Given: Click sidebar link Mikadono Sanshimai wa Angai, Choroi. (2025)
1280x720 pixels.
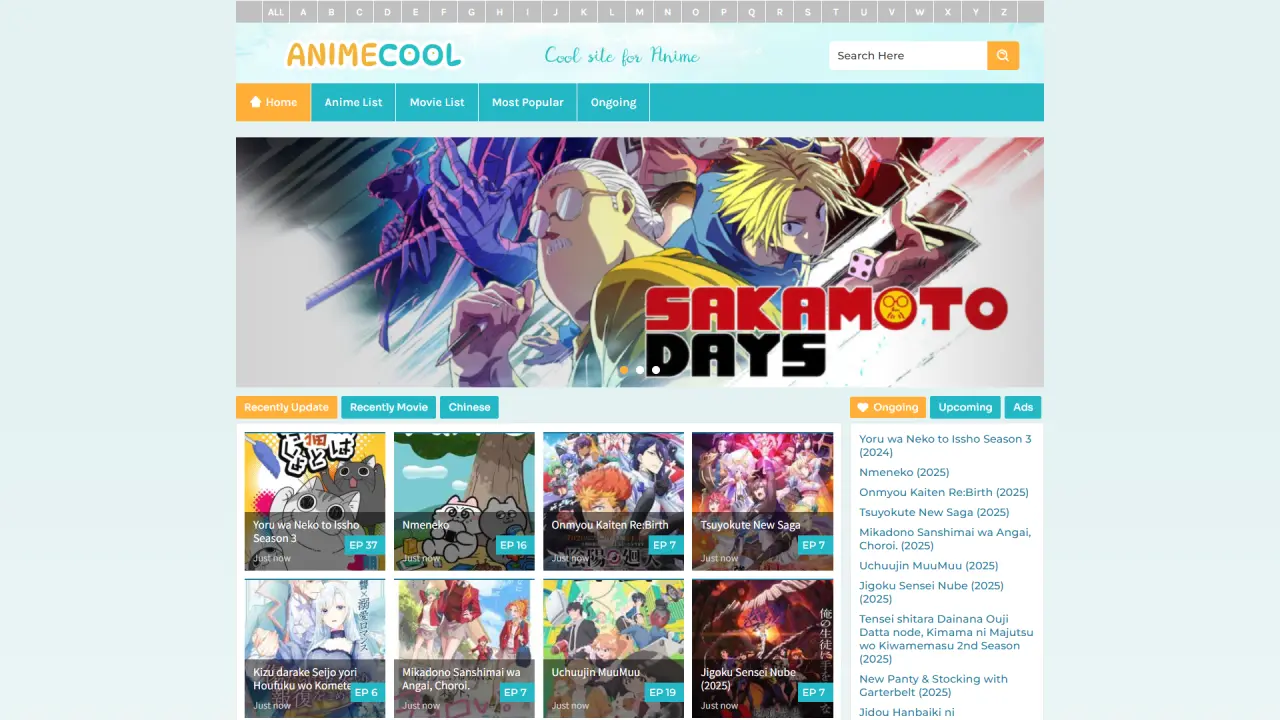Looking at the screenshot, I should coord(945,539).
